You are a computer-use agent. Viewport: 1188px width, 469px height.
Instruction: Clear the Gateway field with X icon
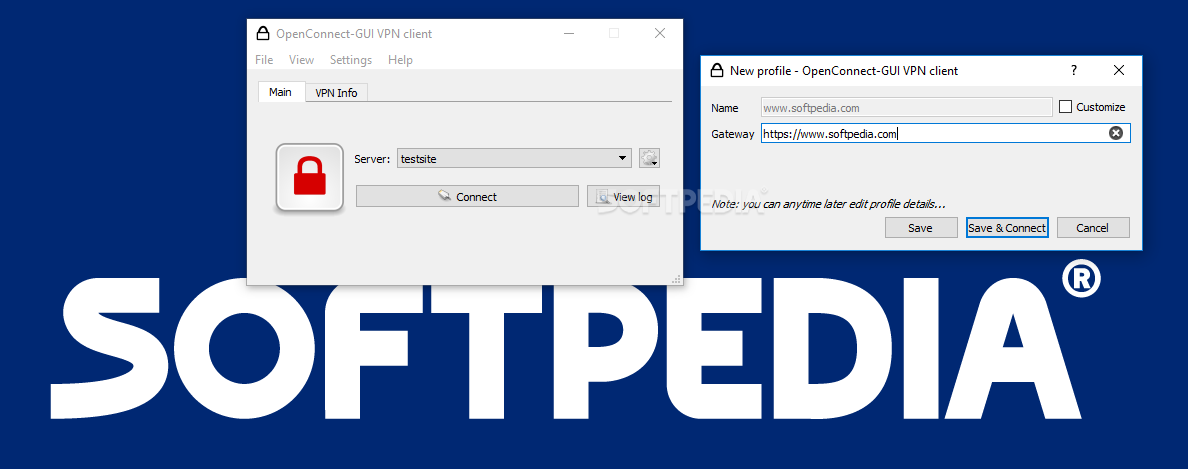(x=1115, y=133)
